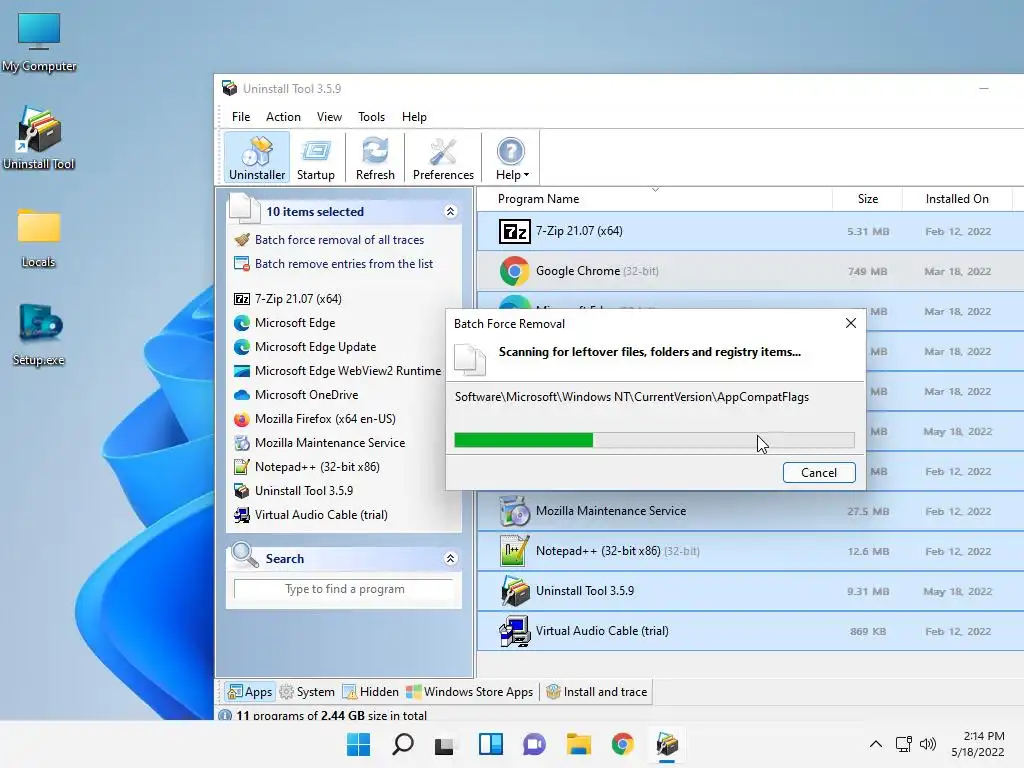Image resolution: width=1024 pixels, height=768 pixels.
Task: Open the Uninstaller toolbar section
Action: [x=257, y=157]
